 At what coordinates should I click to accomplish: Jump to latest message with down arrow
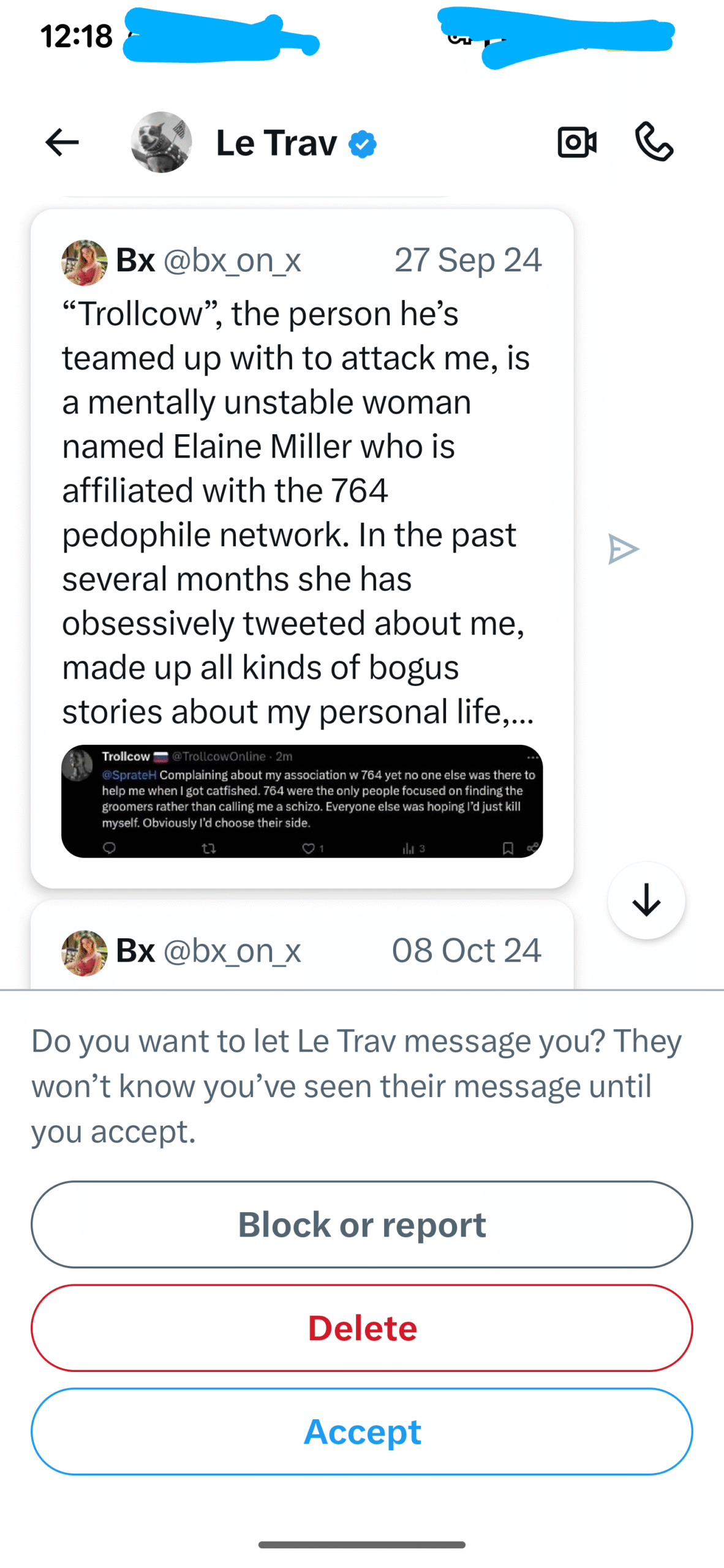646,900
